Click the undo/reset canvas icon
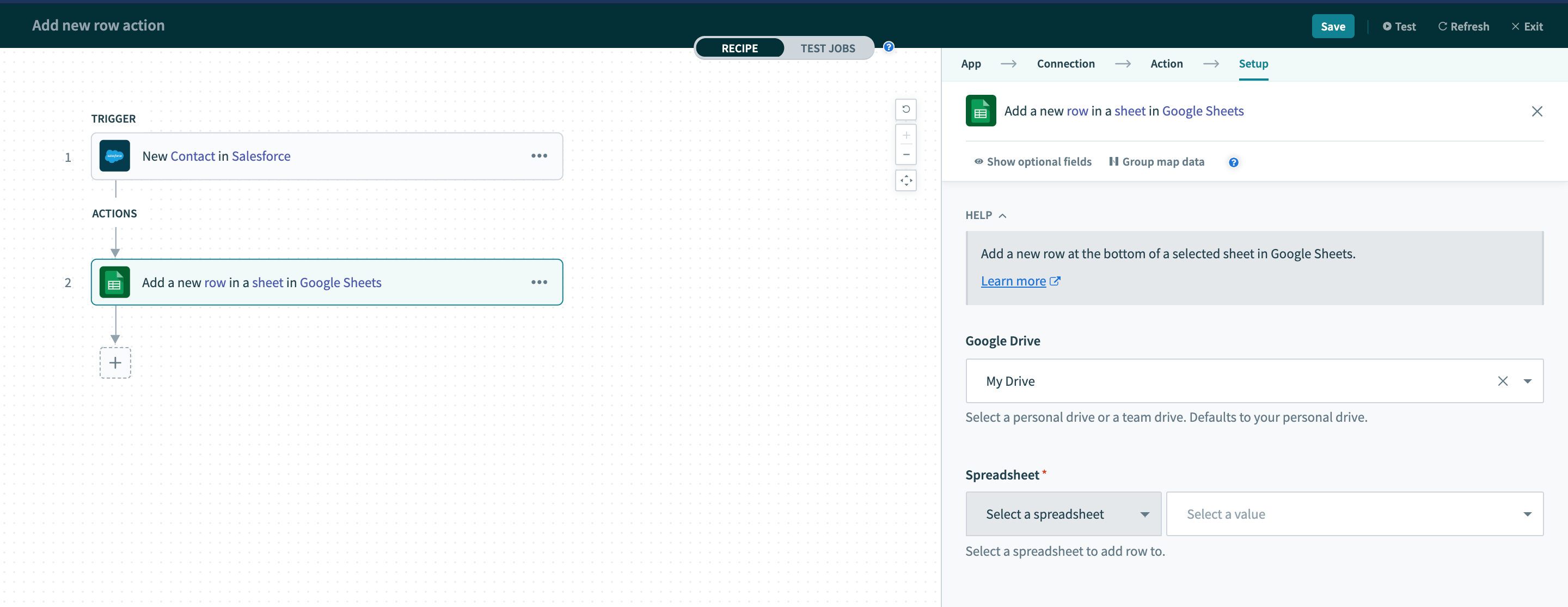 (906, 110)
